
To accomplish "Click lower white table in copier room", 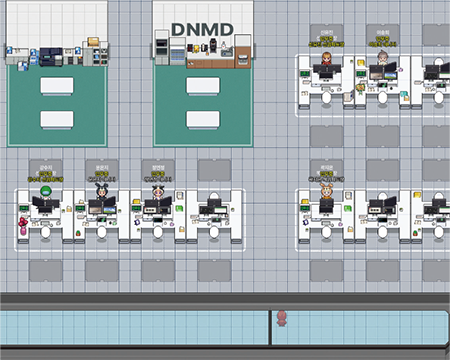I will coord(57,120).
